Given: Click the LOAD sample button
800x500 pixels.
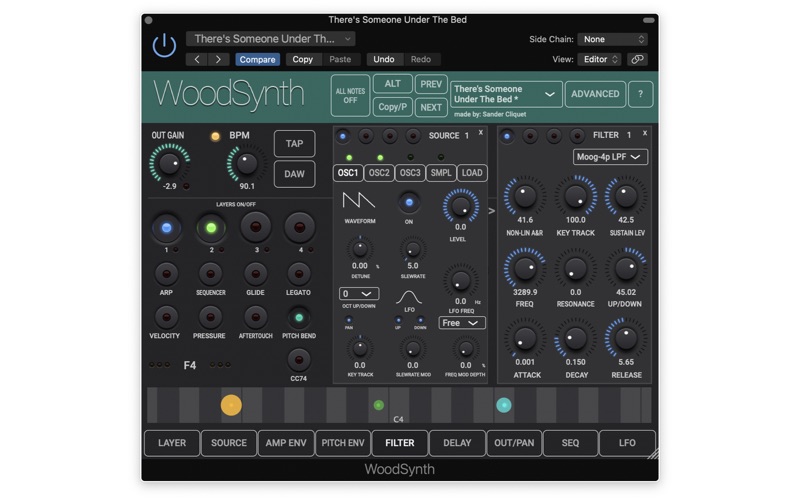Looking at the screenshot, I should point(472,173).
